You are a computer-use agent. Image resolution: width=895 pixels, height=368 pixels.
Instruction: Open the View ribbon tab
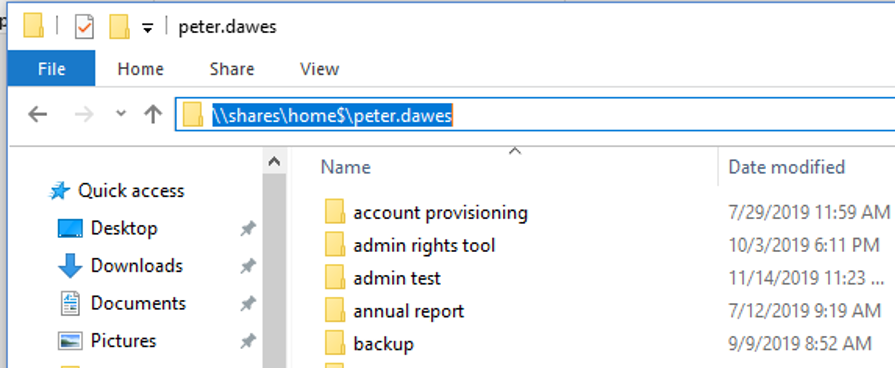[320, 69]
